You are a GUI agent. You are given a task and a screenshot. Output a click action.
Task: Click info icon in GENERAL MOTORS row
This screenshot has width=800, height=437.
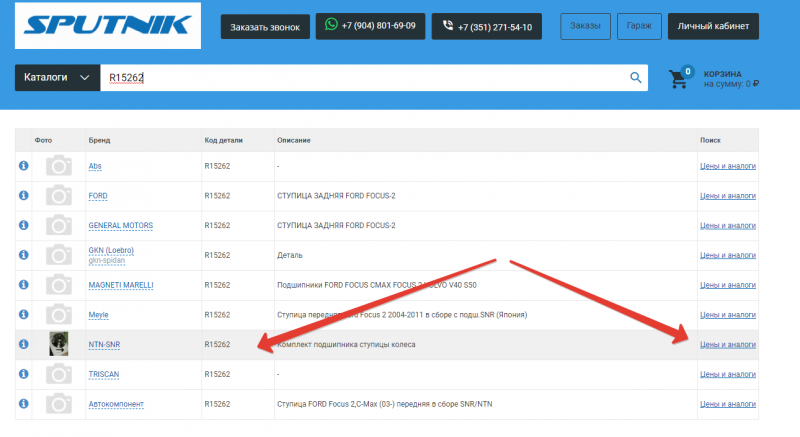click(x=23, y=225)
